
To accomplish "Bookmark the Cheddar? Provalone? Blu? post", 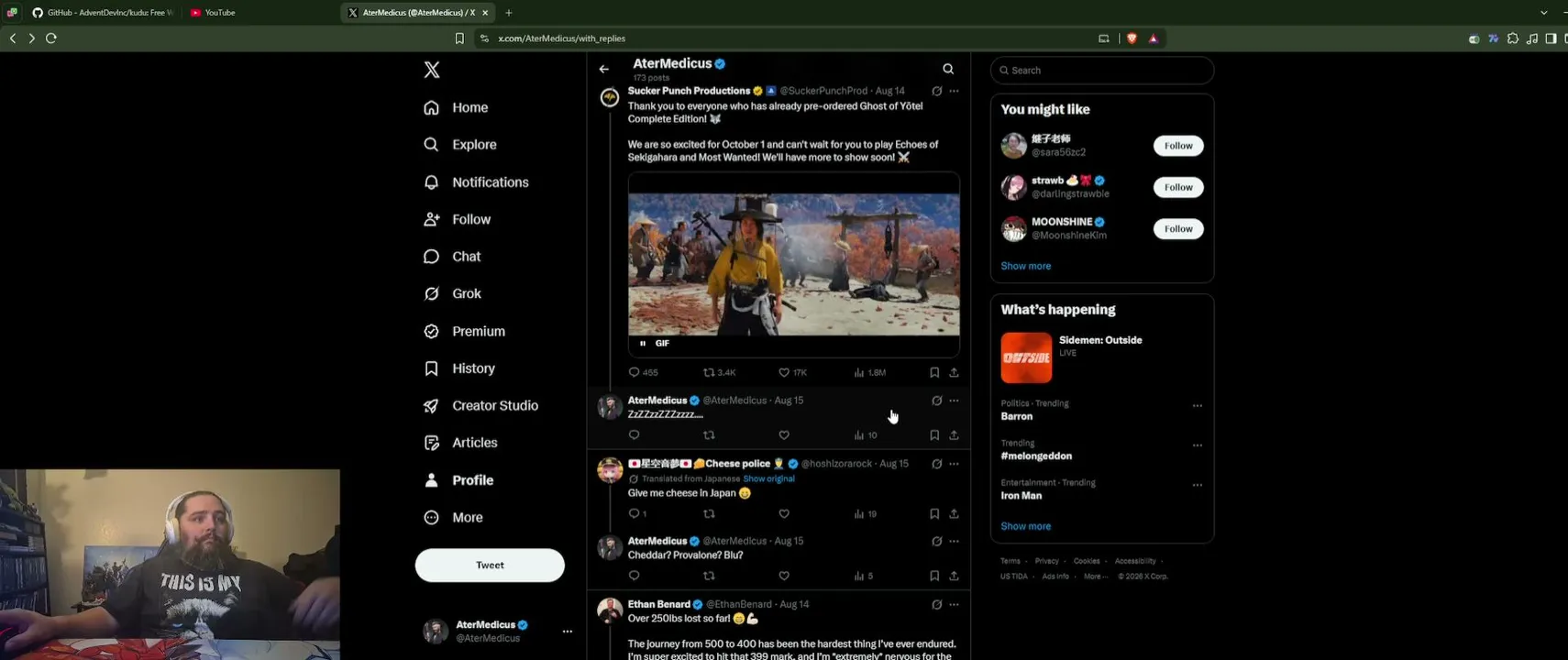I will click(x=934, y=576).
